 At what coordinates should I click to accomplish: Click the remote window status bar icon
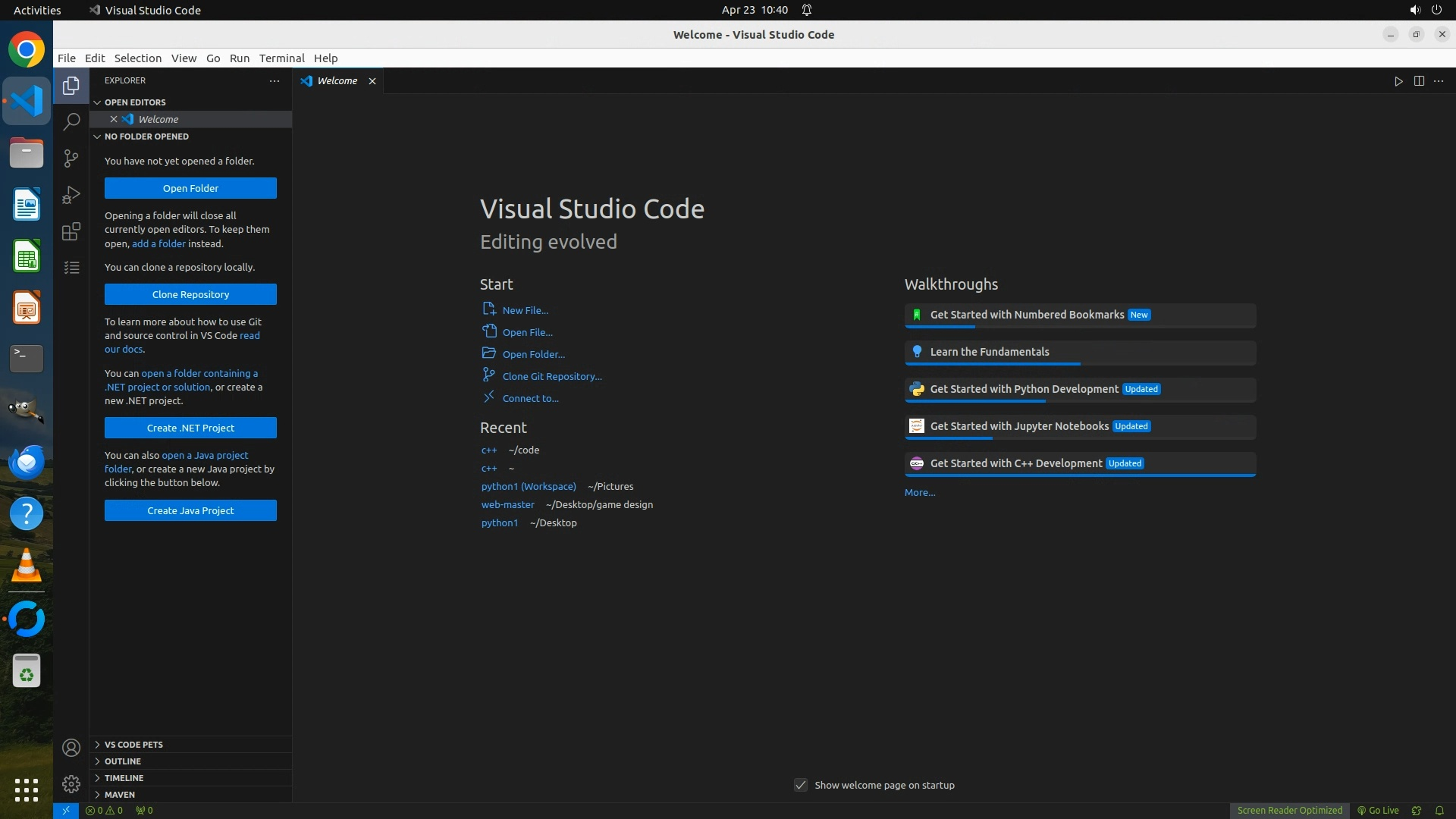66,811
